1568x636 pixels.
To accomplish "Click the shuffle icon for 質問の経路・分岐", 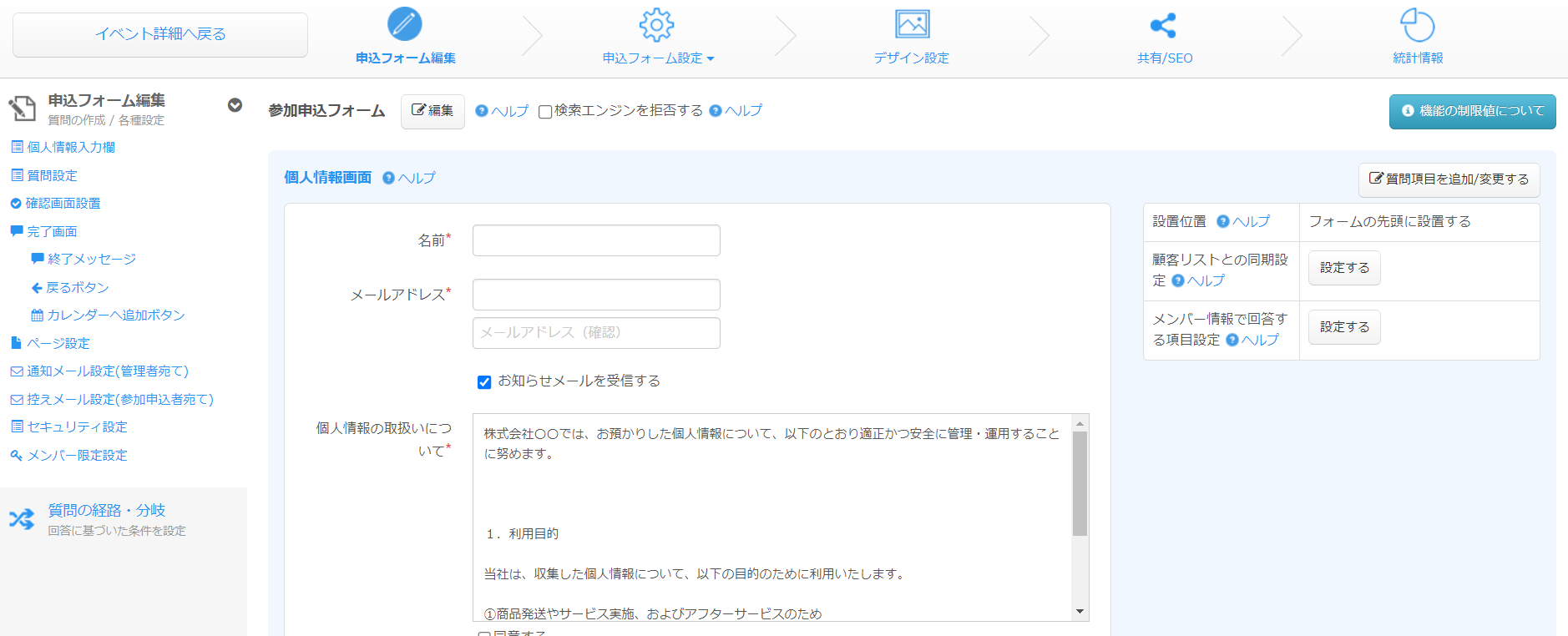I will click(x=22, y=519).
